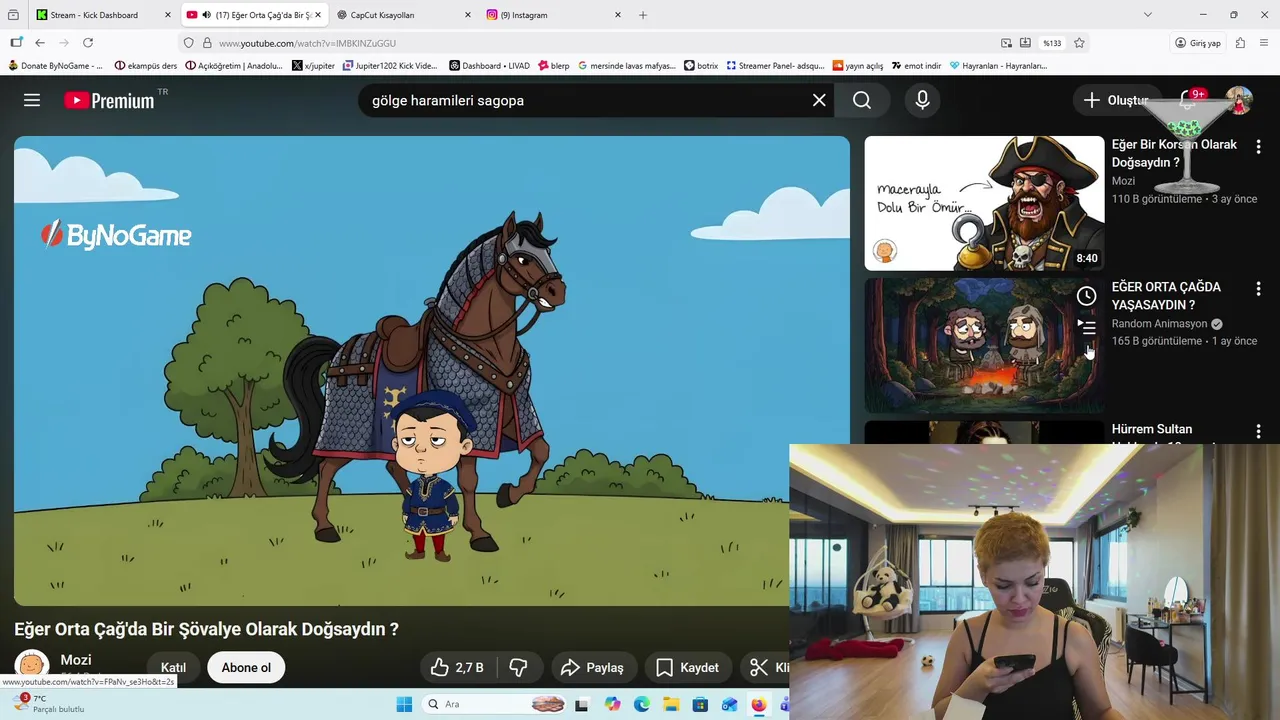Like the video with the thumbs-up icon

click(458, 667)
